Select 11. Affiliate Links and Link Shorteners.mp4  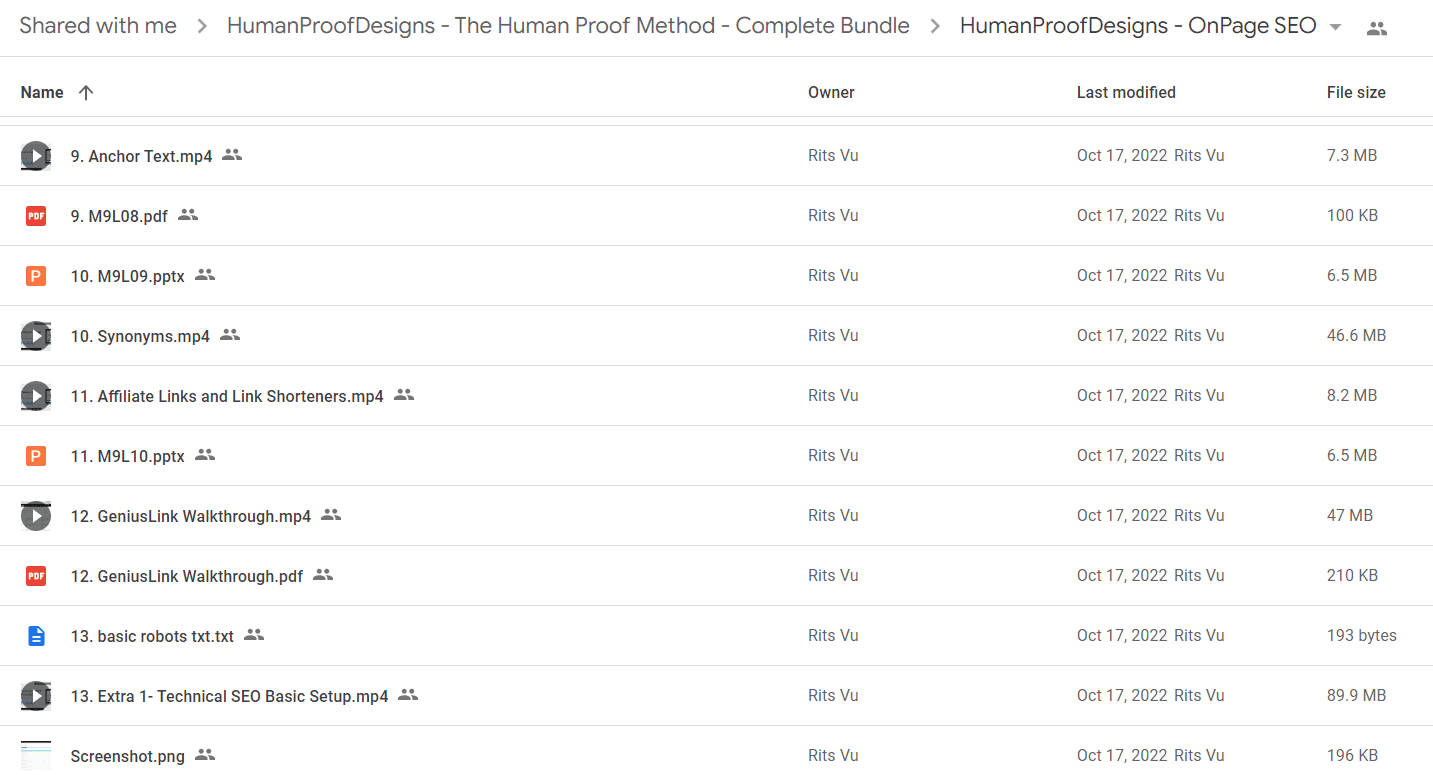point(716,396)
